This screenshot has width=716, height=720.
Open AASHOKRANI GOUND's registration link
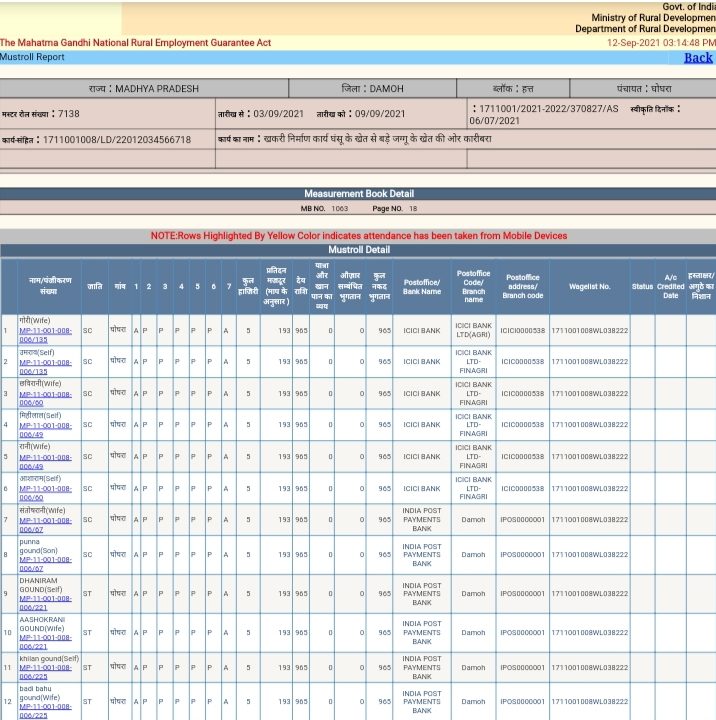pos(45,642)
